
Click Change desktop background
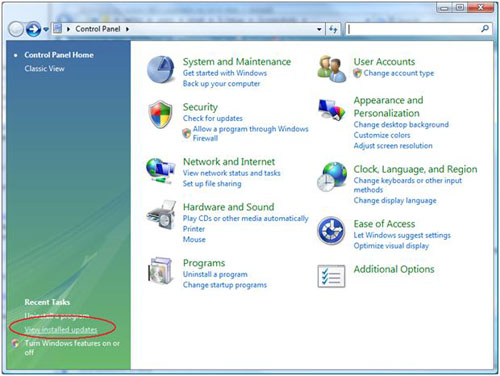pyautogui.click(x=401, y=125)
